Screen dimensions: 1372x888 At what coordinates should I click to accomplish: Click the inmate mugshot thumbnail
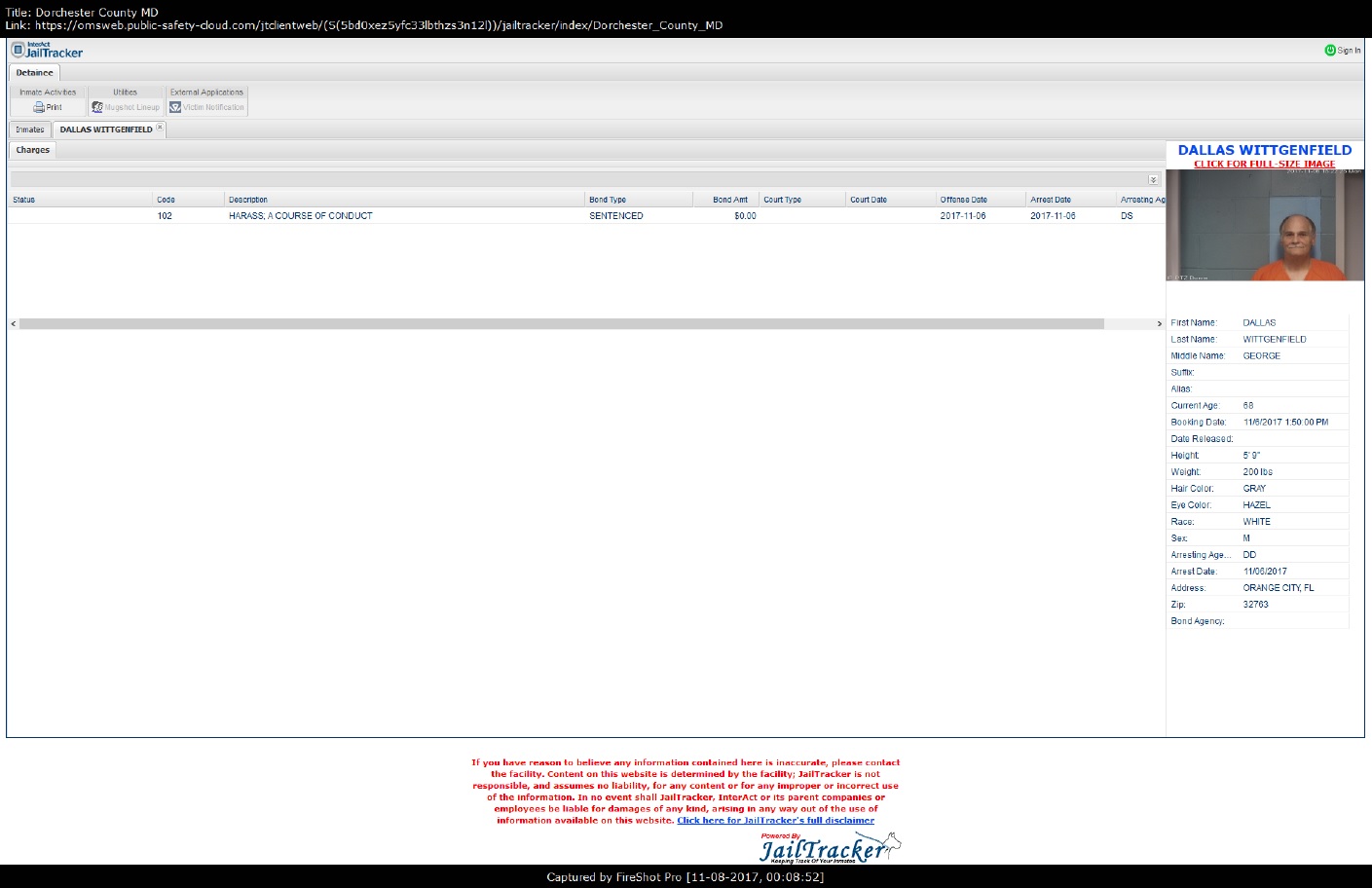(x=1264, y=225)
